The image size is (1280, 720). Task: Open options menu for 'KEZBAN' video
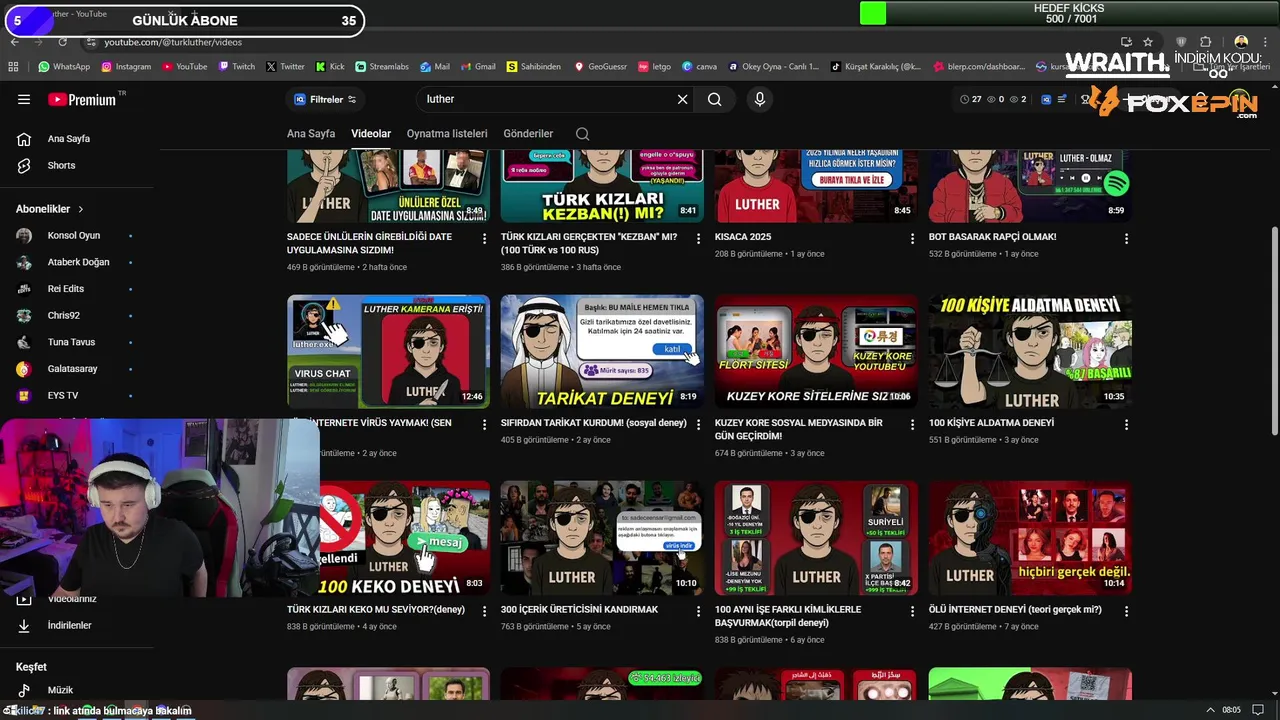click(x=698, y=239)
